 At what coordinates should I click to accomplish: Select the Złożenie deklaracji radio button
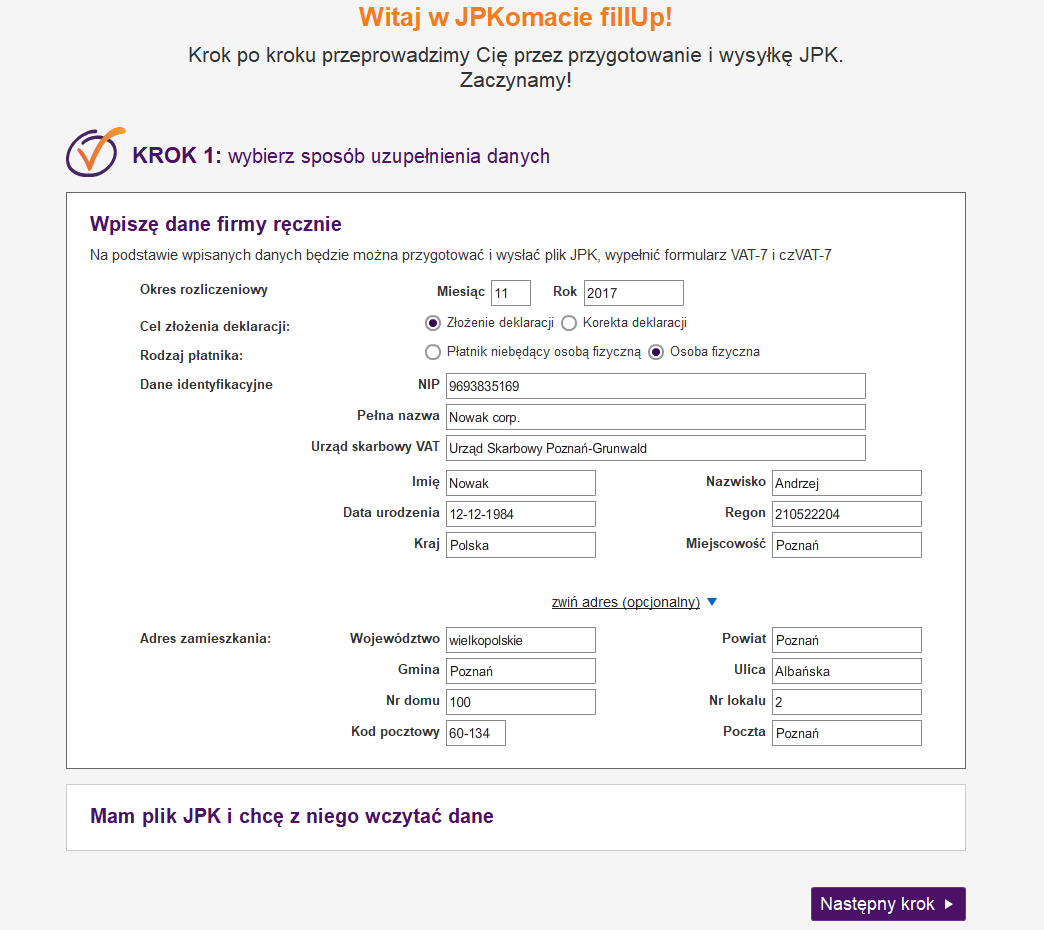point(433,323)
